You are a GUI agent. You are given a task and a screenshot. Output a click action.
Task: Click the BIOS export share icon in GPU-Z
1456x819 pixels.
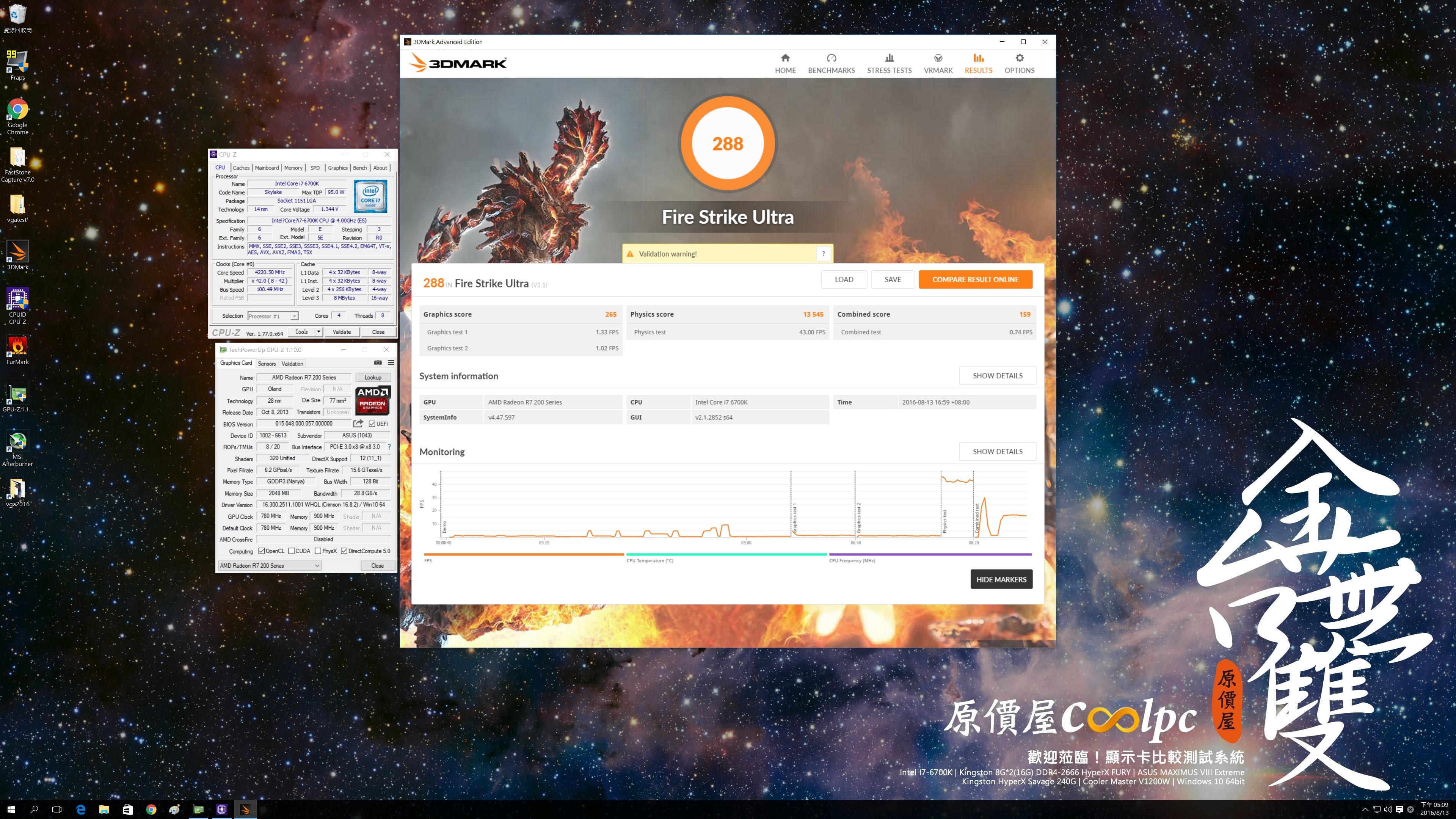pyautogui.click(x=358, y=424)
